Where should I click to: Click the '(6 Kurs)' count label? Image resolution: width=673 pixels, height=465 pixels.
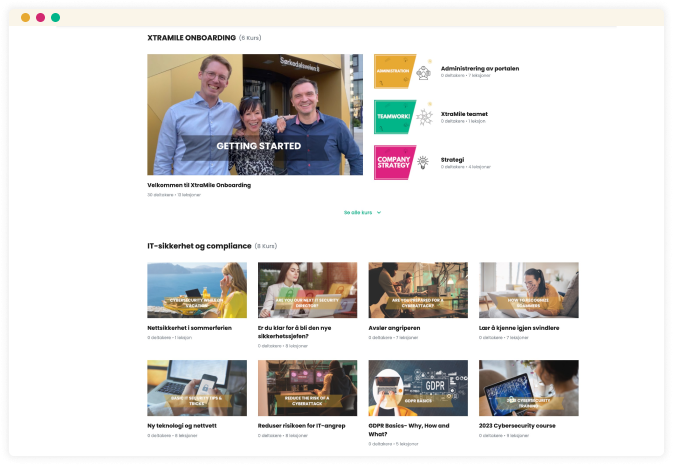click(250, 38)
